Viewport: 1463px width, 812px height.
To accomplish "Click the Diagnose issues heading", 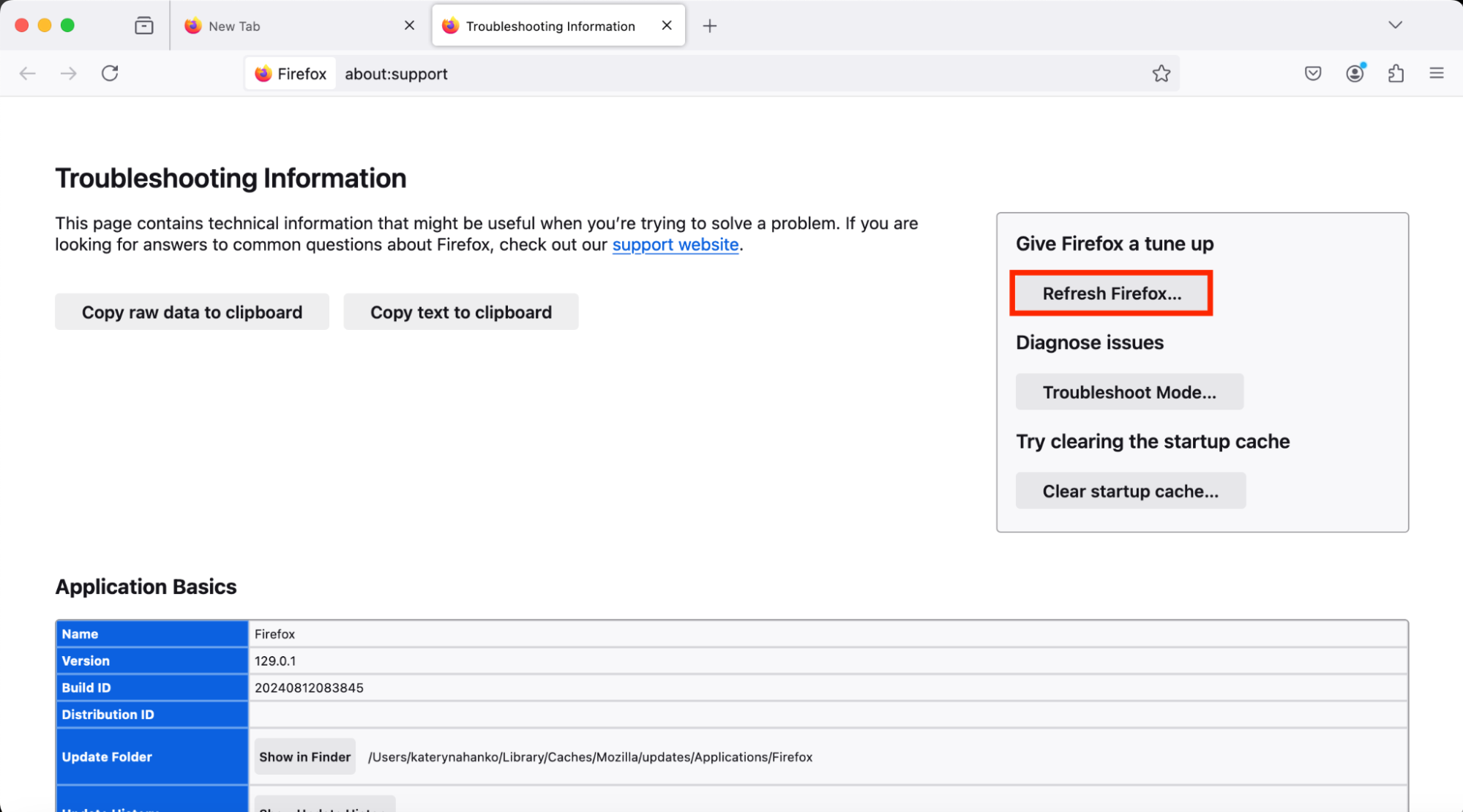I will [x=1090, y=342].
